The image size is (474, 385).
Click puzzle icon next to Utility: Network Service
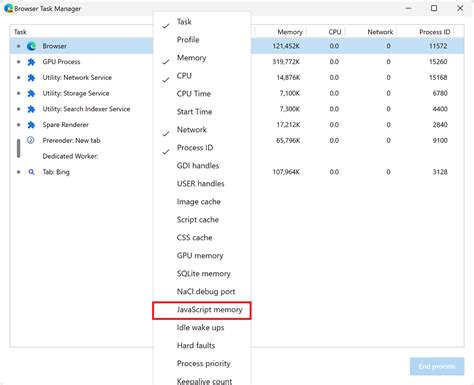(x=31, y=78)
